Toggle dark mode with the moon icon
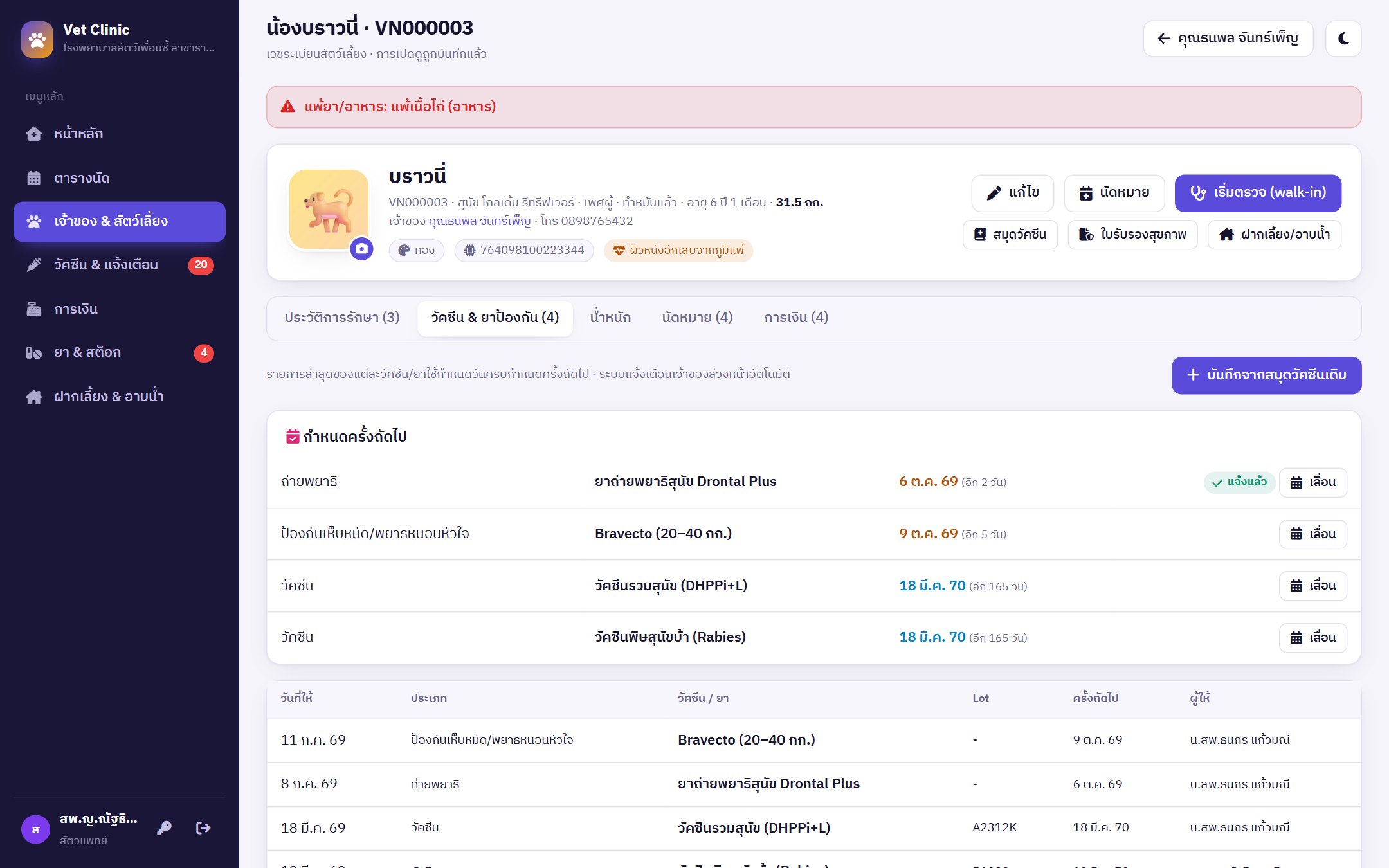Image resolution: width=1389 pixels, height=868 pixels. [1343, 39]
